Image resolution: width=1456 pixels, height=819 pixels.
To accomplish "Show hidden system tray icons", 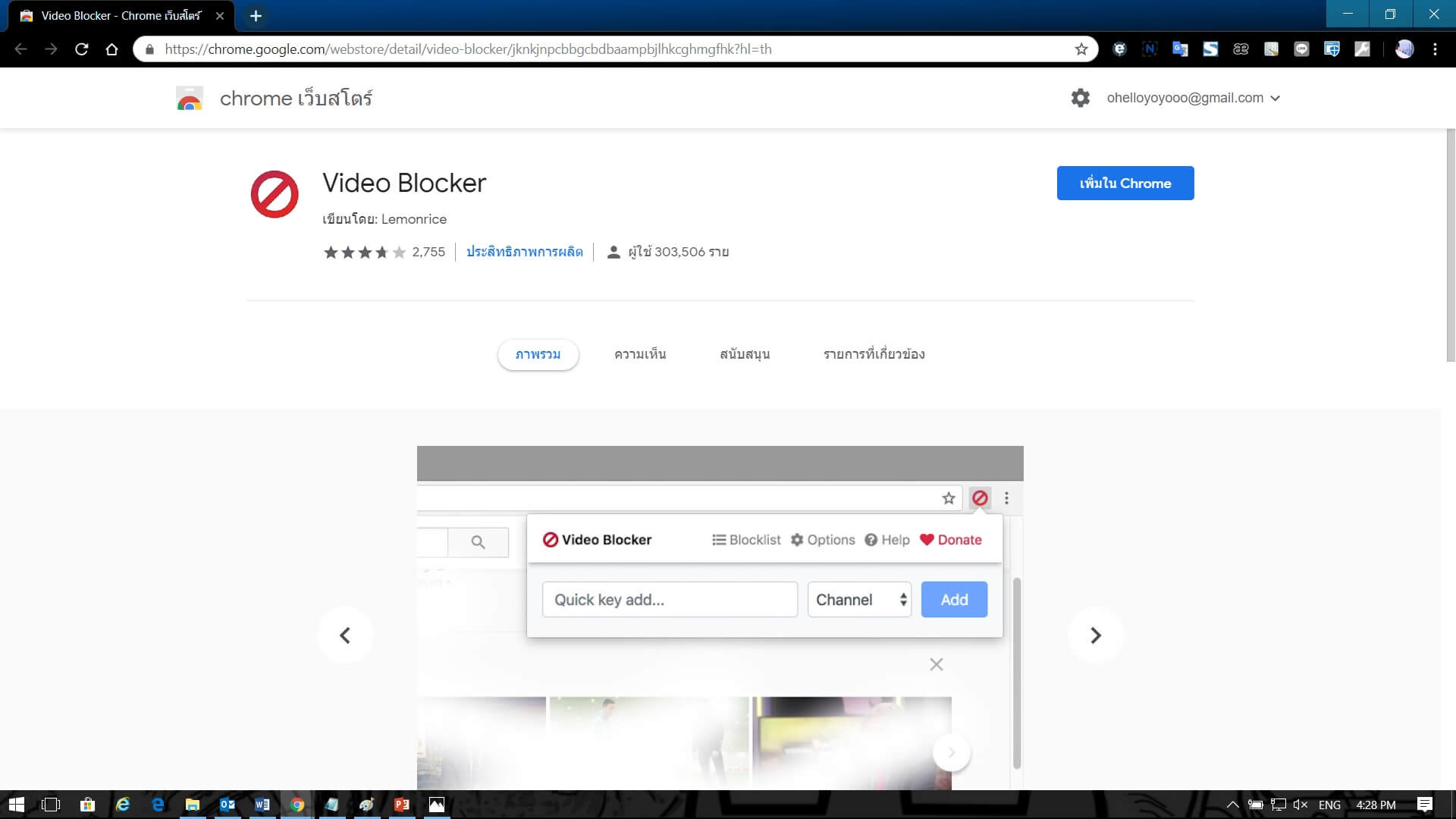I will click(x=1232, y=805).
